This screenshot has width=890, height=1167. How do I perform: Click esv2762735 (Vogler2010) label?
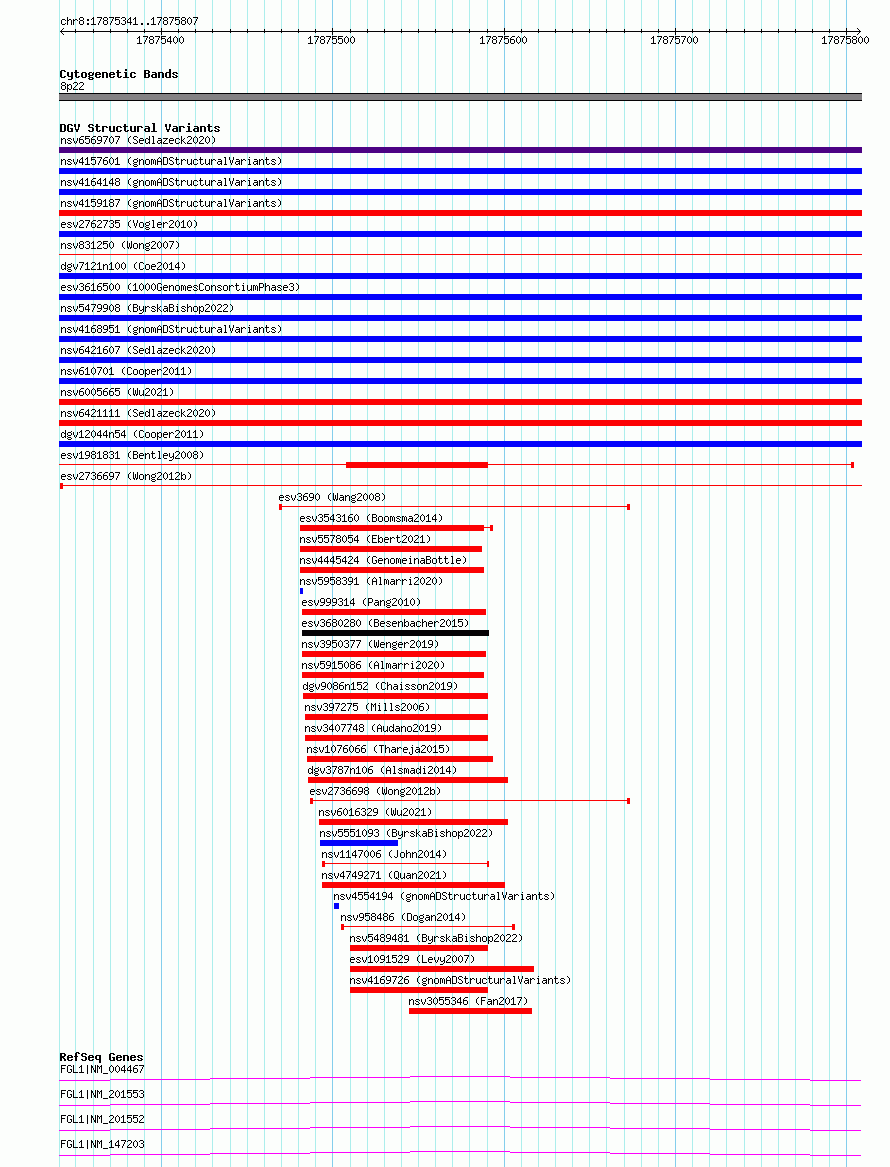pyautogui.click(x=129, y=224)
